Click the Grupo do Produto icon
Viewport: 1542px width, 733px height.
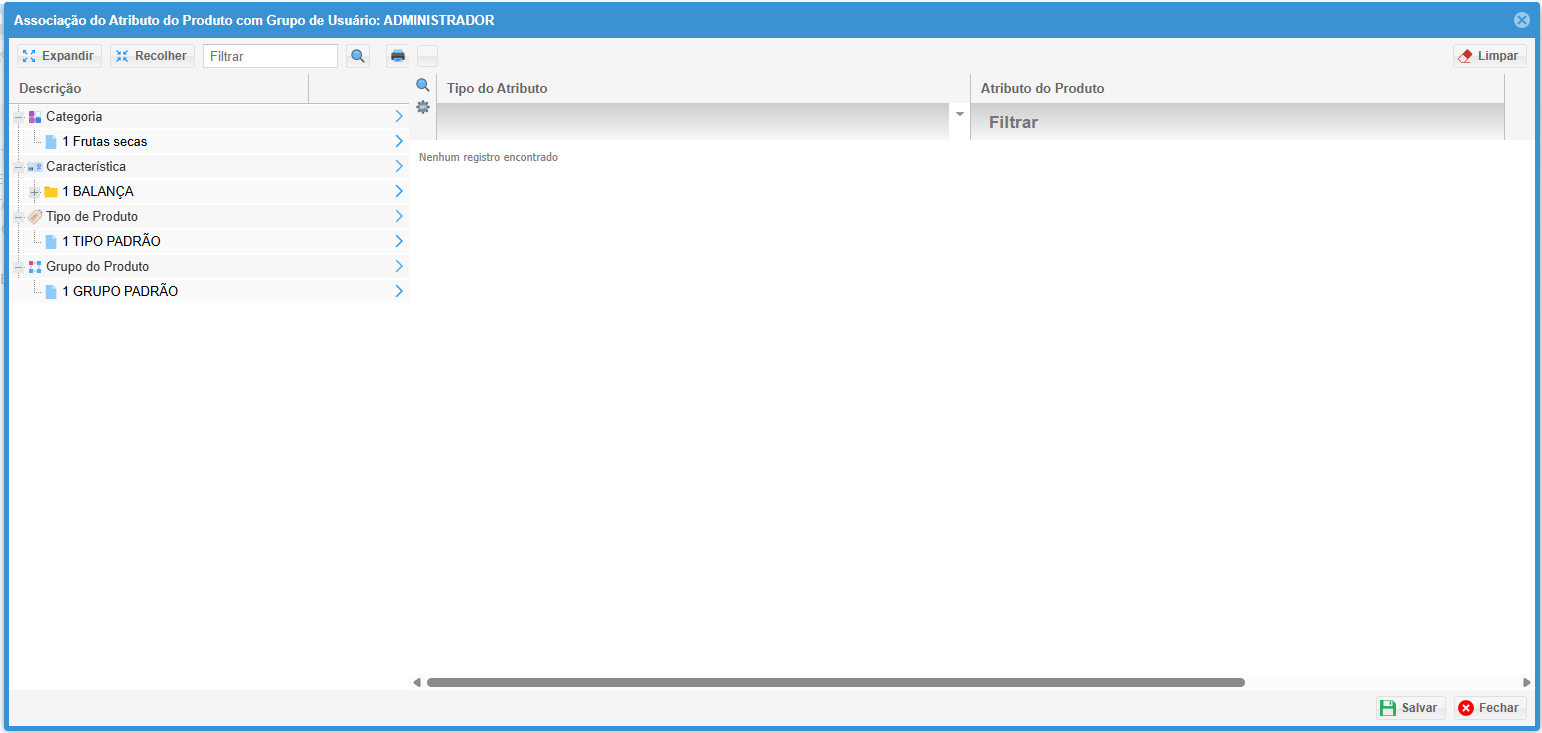(x=35, y=267)
